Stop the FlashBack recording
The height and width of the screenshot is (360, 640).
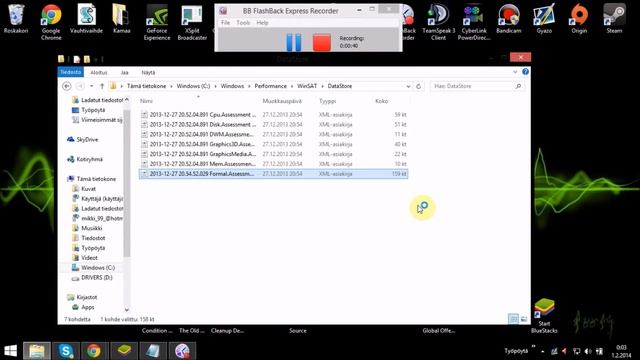click(322, 42)
